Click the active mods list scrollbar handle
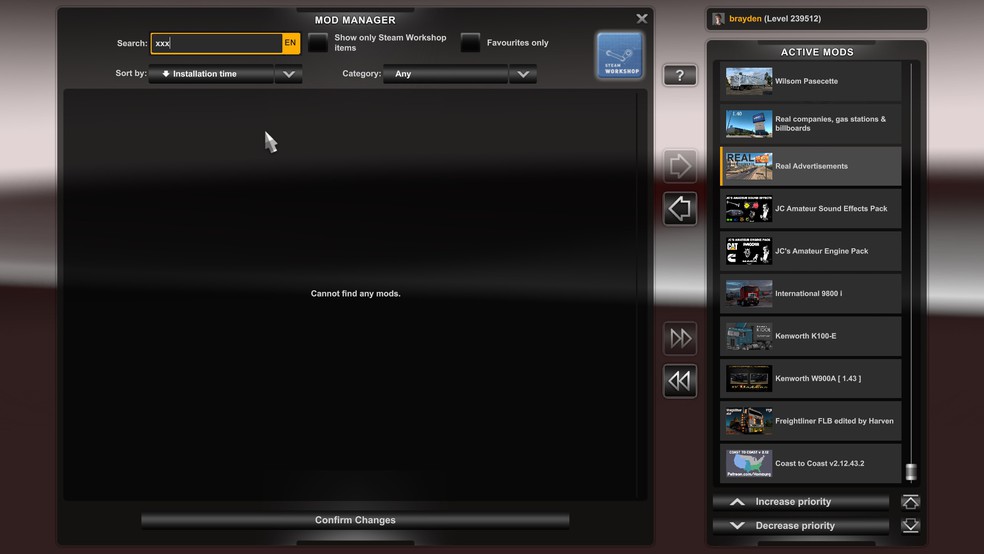Viewport: 984px width, 554px height. (x=910, y=472)
